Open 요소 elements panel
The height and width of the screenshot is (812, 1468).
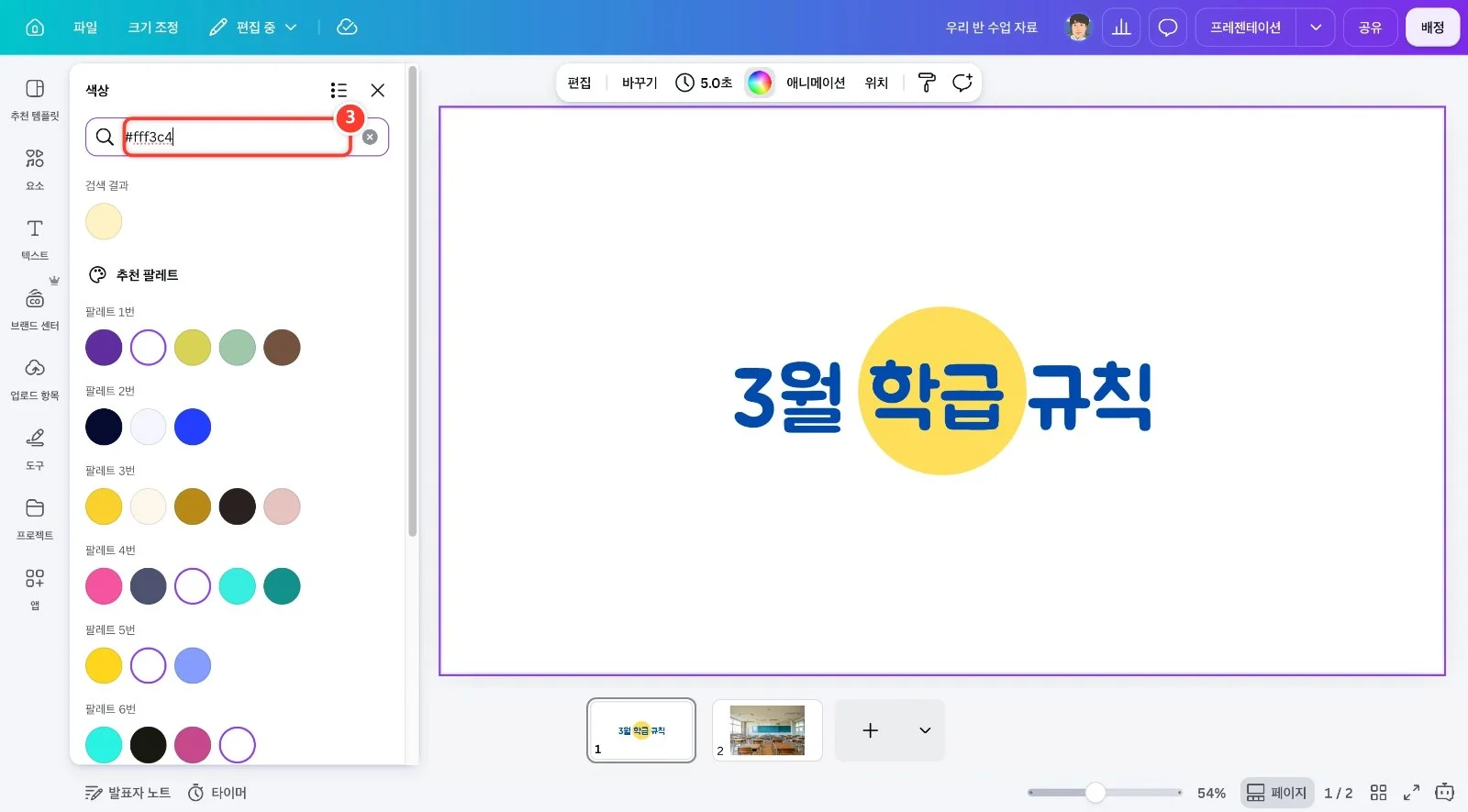coord(35,169)
